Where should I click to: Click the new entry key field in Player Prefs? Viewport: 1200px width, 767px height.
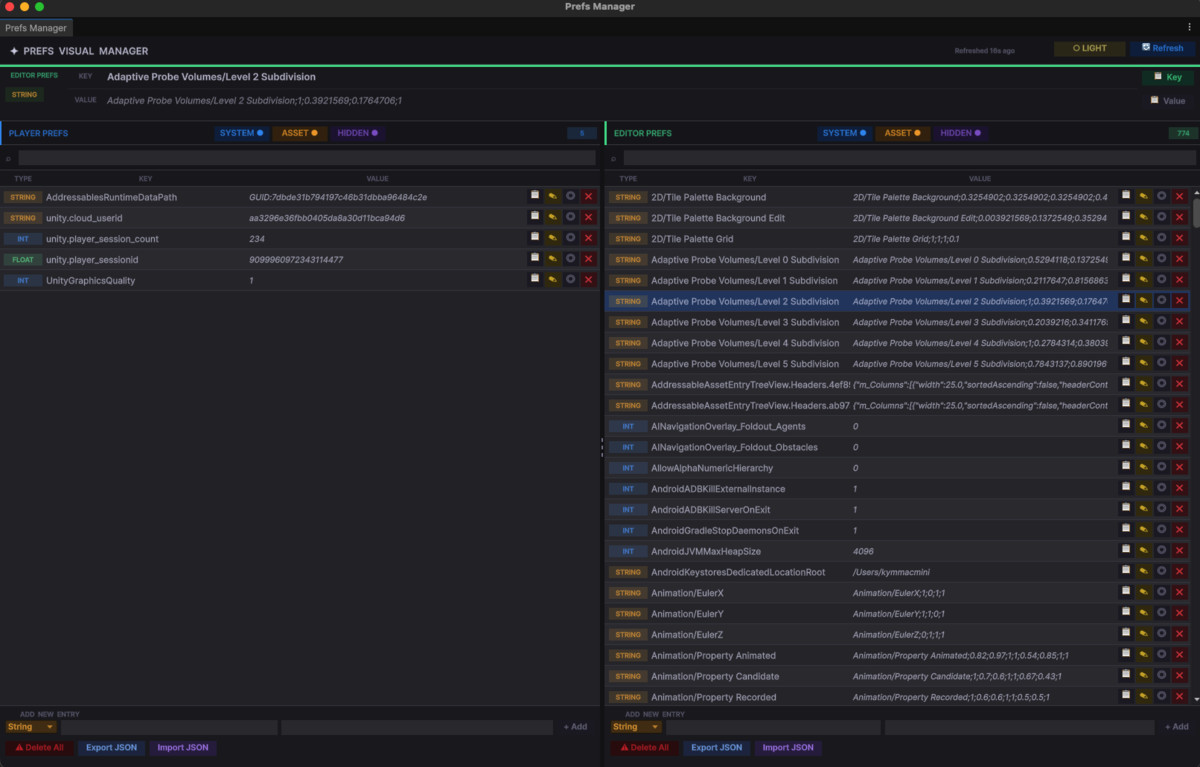click(170, 727)
